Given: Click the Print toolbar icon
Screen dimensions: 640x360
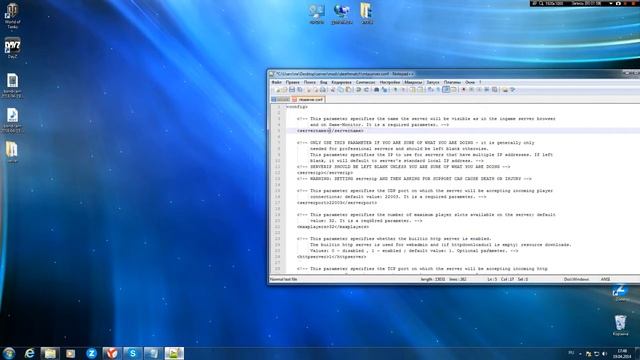Looking at the screenshot, I should pyautogui.click(x=322, y=89).
